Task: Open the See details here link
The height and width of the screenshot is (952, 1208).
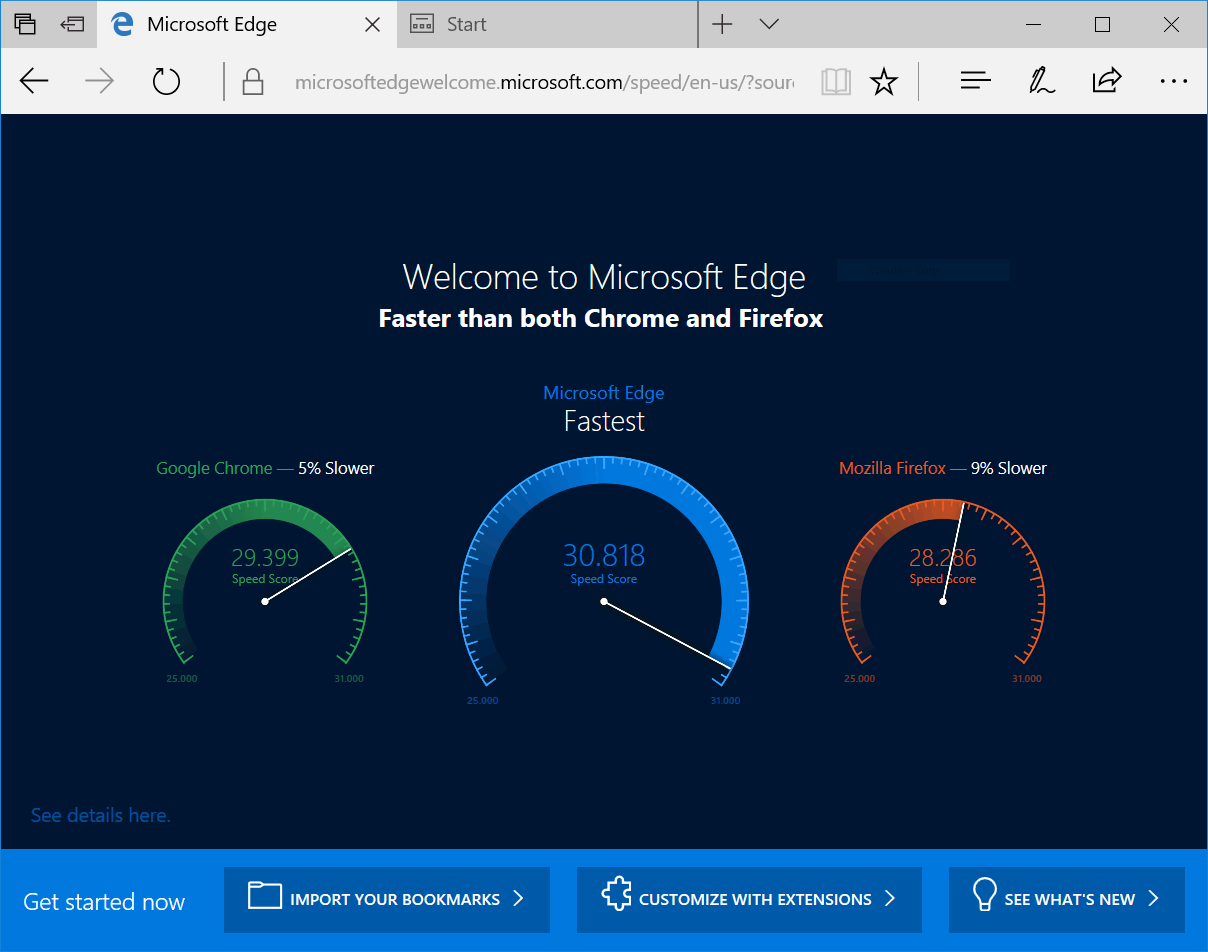Action: click(x=101, y=815)
